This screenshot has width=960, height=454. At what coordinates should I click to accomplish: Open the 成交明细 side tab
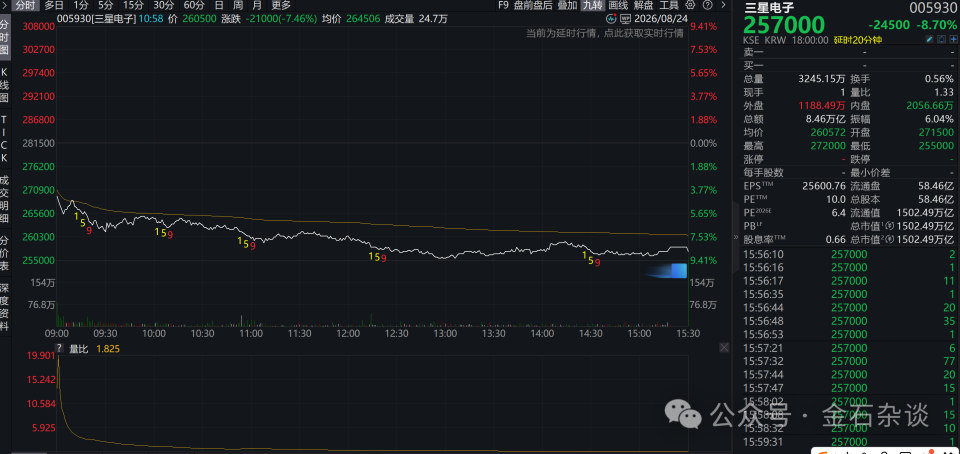click(x=5, y=200)
